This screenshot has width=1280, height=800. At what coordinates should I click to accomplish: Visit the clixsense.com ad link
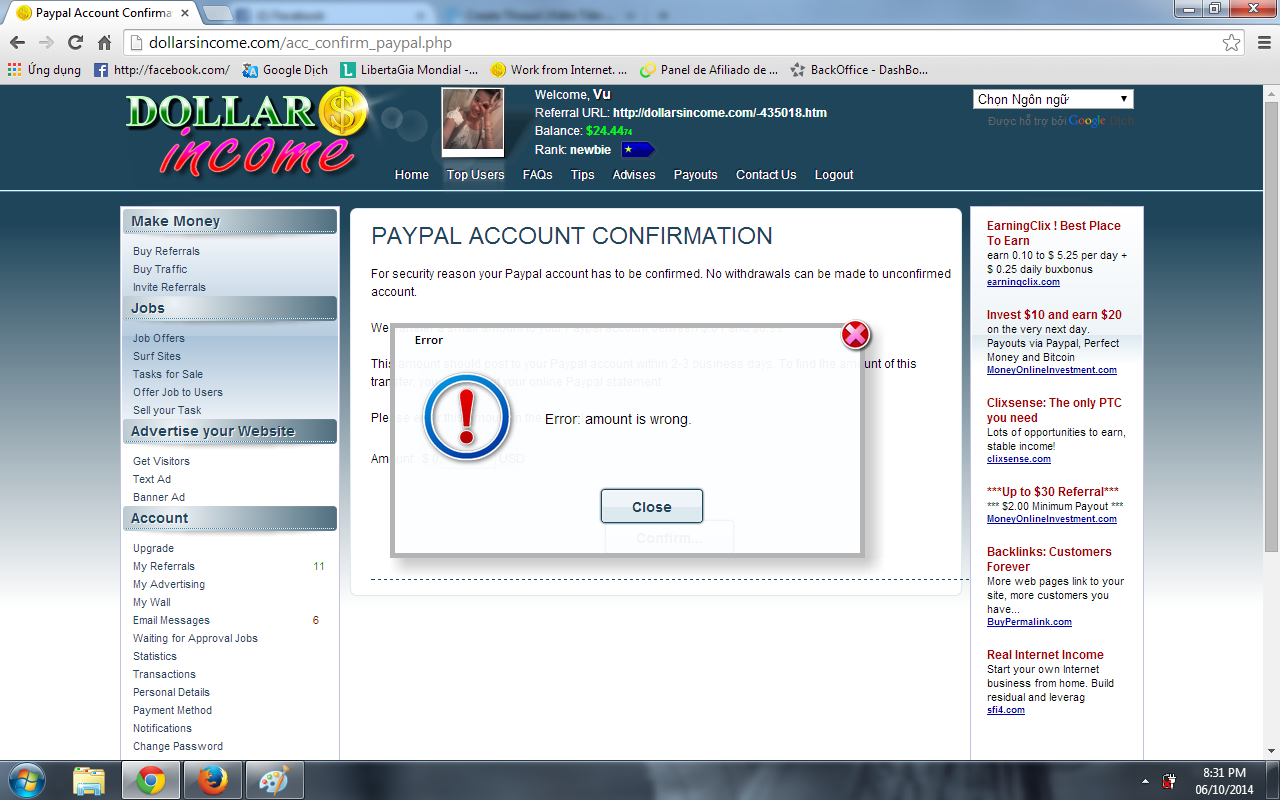tap(1019, 459)
